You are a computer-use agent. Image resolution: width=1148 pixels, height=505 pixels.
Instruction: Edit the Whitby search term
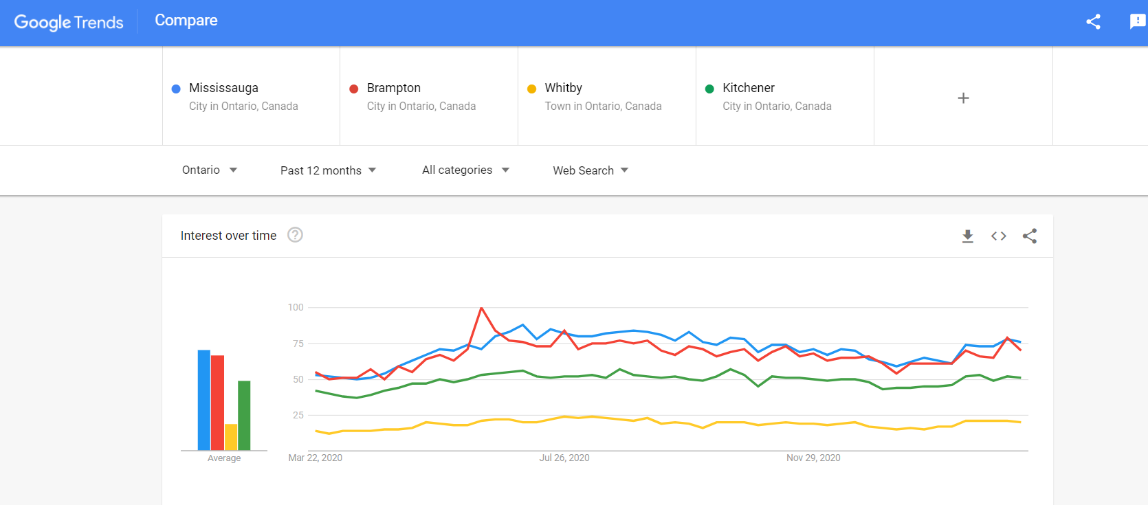pyautogui.click(x=563, y=88)
